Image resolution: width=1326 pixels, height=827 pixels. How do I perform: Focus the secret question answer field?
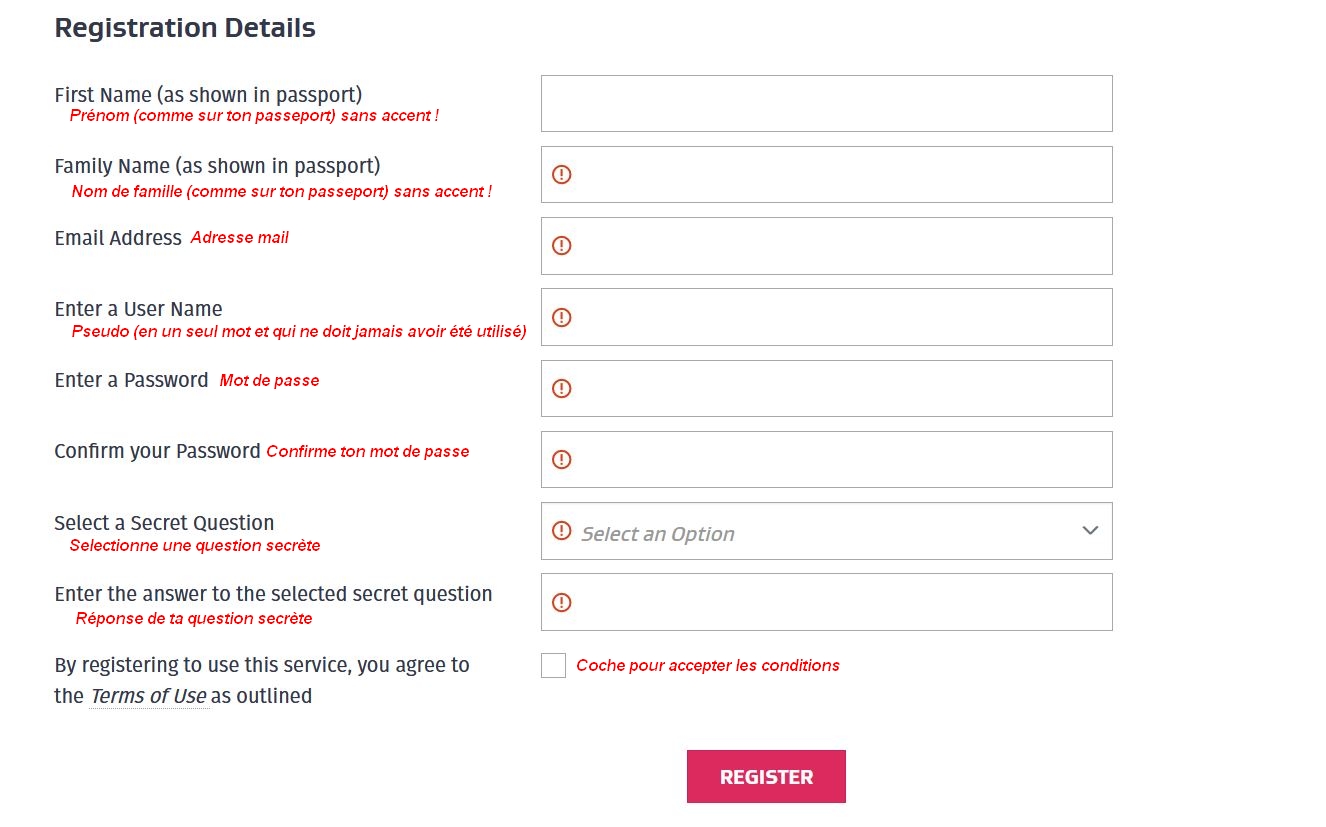[826, 602]
